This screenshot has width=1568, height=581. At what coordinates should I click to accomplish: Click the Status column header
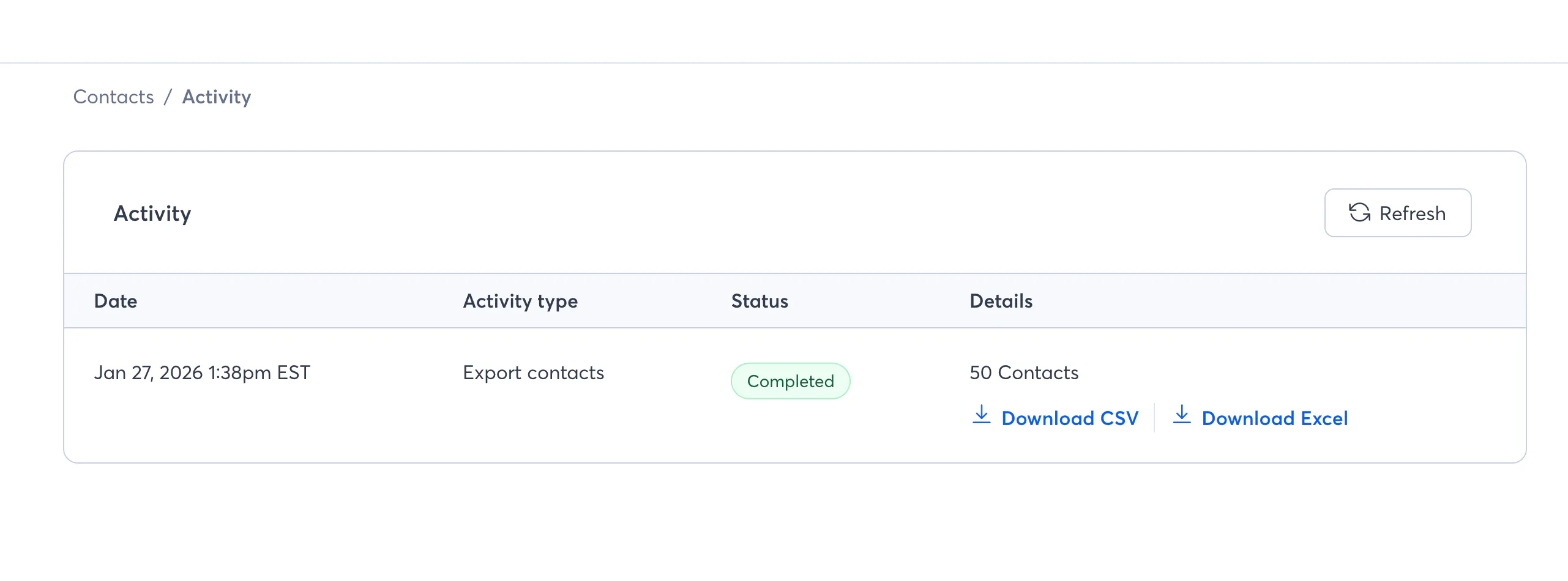(760, 301)
